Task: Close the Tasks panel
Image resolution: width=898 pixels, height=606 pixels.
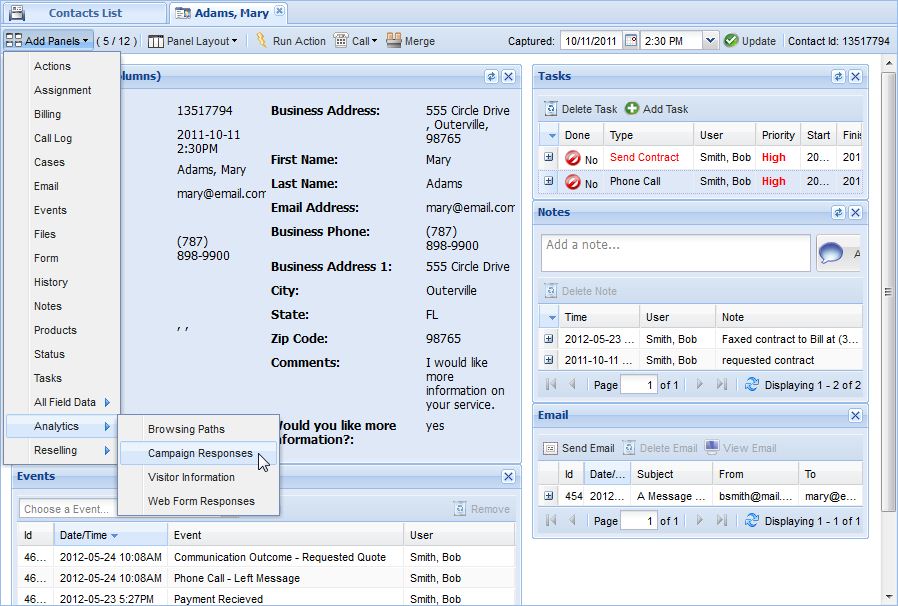Action: coord(855,76)
